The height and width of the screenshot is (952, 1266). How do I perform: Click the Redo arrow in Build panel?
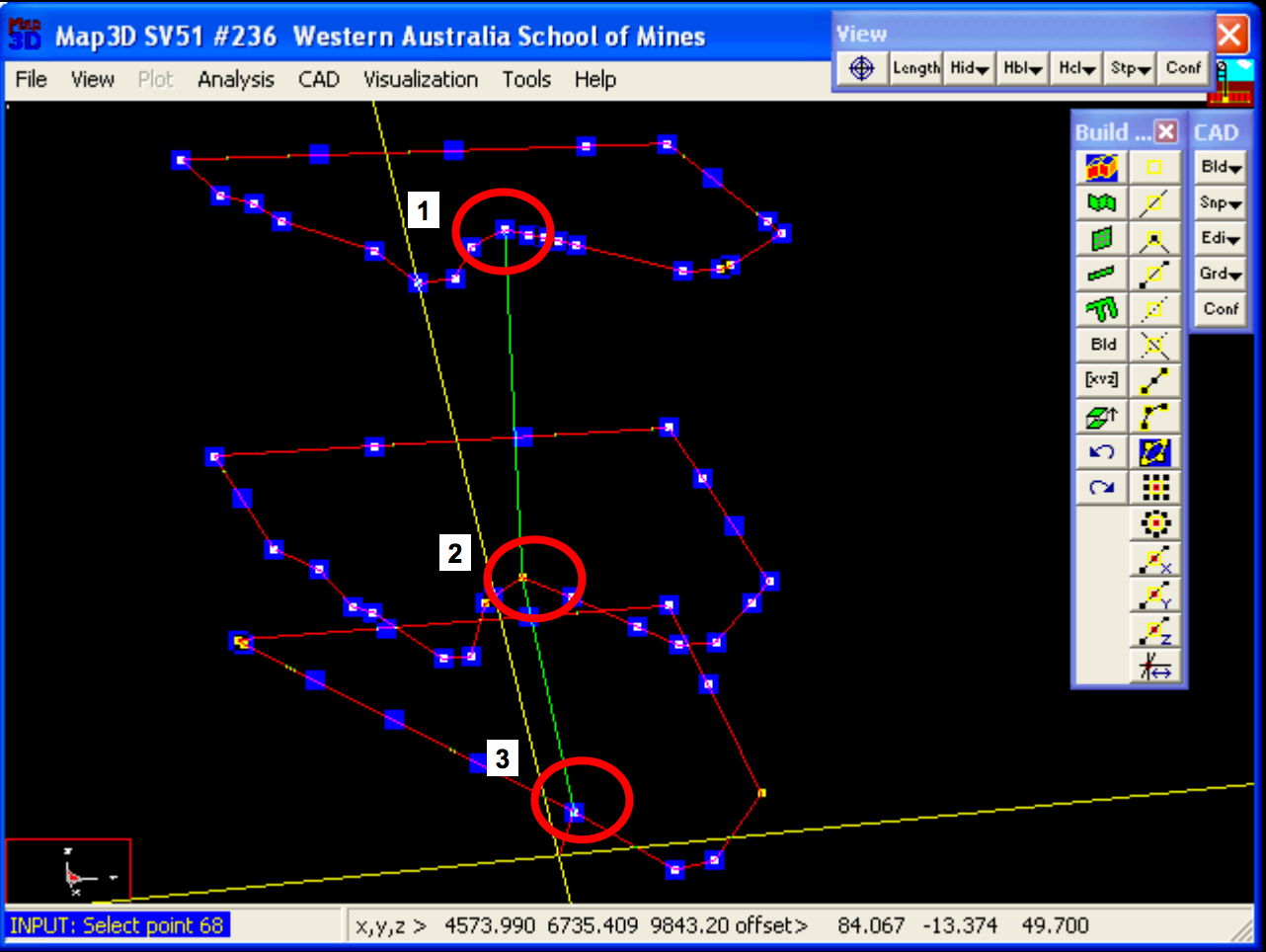[1102, 488]
